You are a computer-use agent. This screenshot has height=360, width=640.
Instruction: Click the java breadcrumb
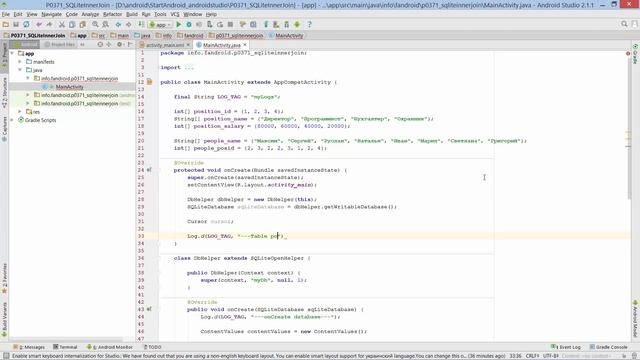point(142,36)
